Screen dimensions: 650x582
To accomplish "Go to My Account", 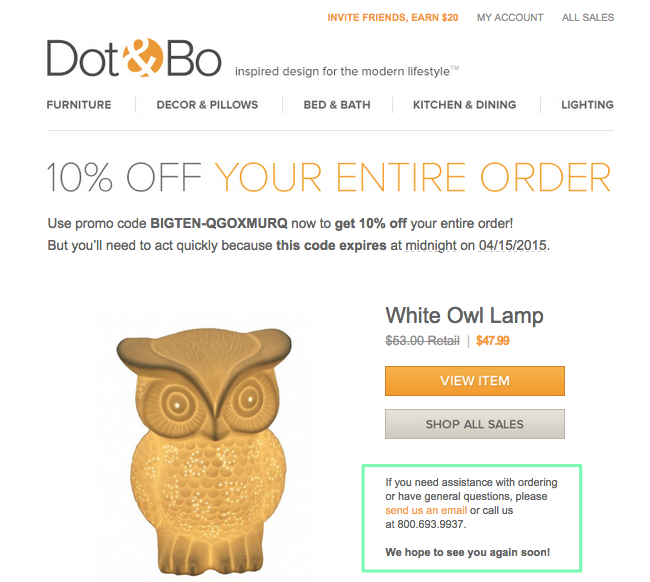I will (x=510, y=17).
